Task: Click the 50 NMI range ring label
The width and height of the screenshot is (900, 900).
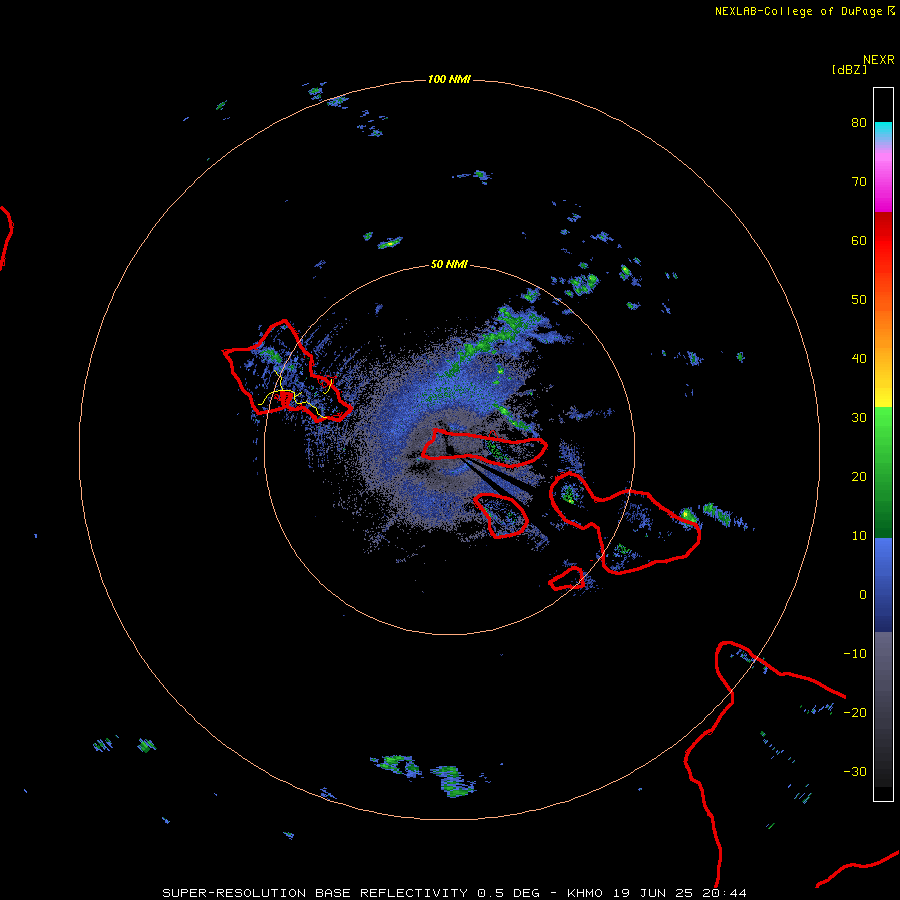Action: 449,264
